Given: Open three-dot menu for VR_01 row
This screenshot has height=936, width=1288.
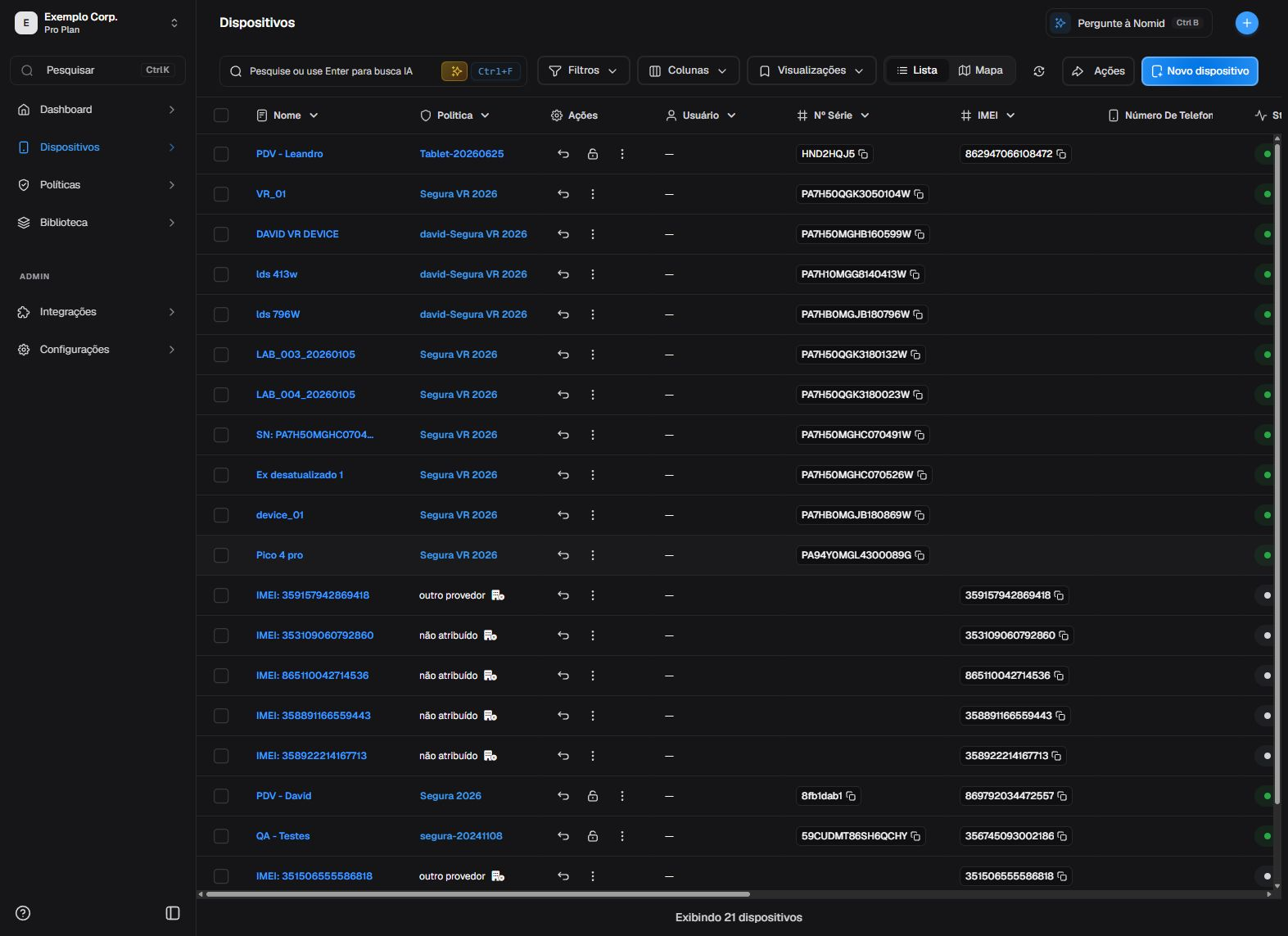Looking at the screenshot, I should point(593,194).
